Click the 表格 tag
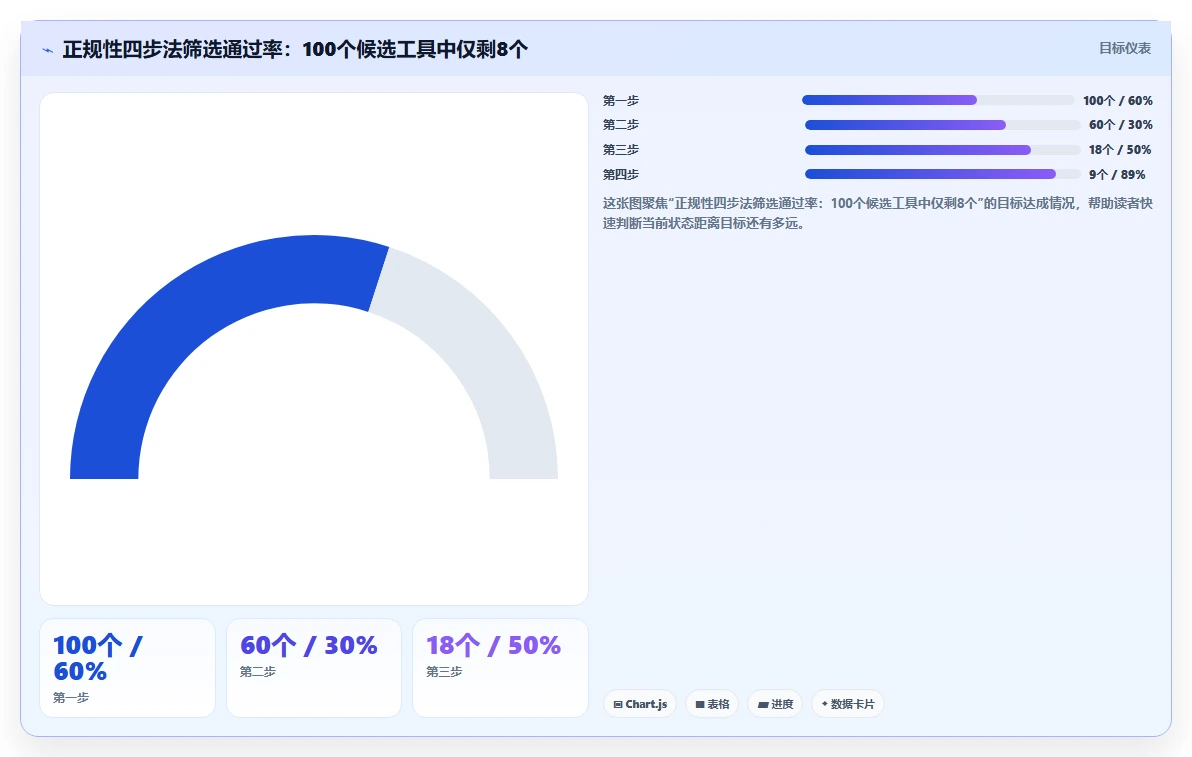 (712, 704)
